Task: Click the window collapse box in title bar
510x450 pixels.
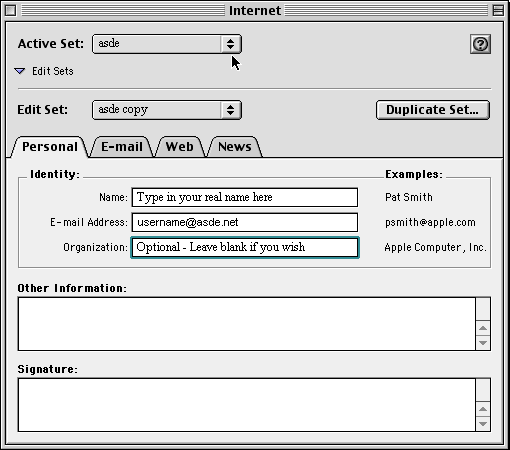Action: tap(498, 10)
